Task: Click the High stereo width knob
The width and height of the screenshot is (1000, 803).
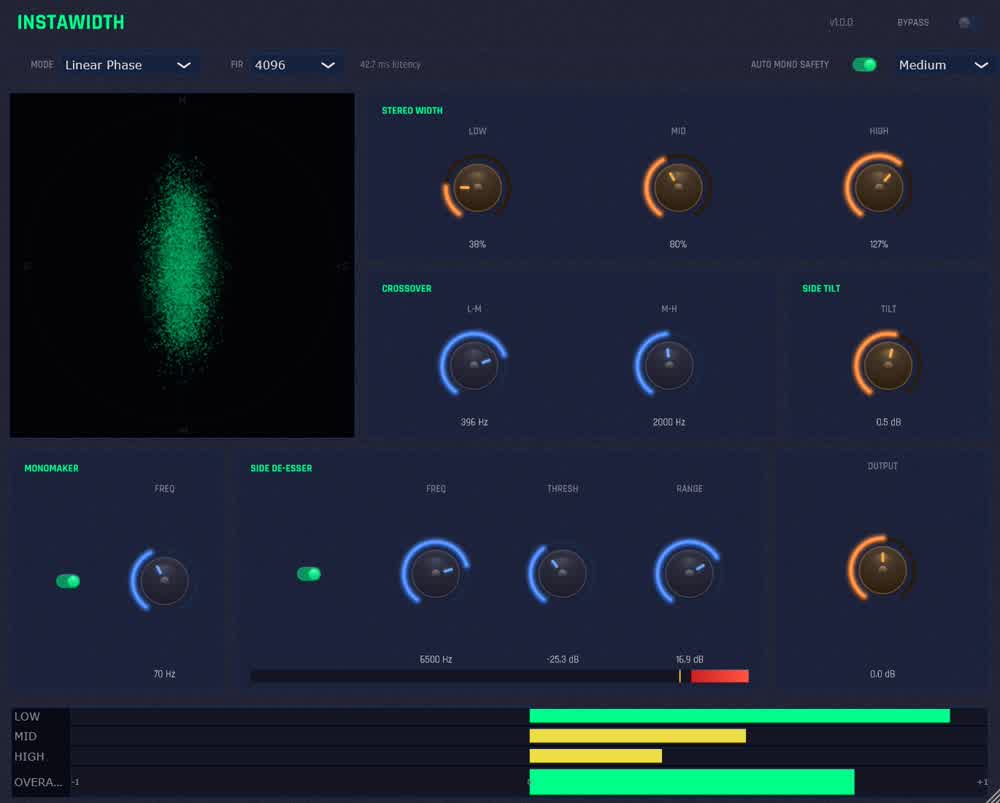Action: (x=878, y=188)
